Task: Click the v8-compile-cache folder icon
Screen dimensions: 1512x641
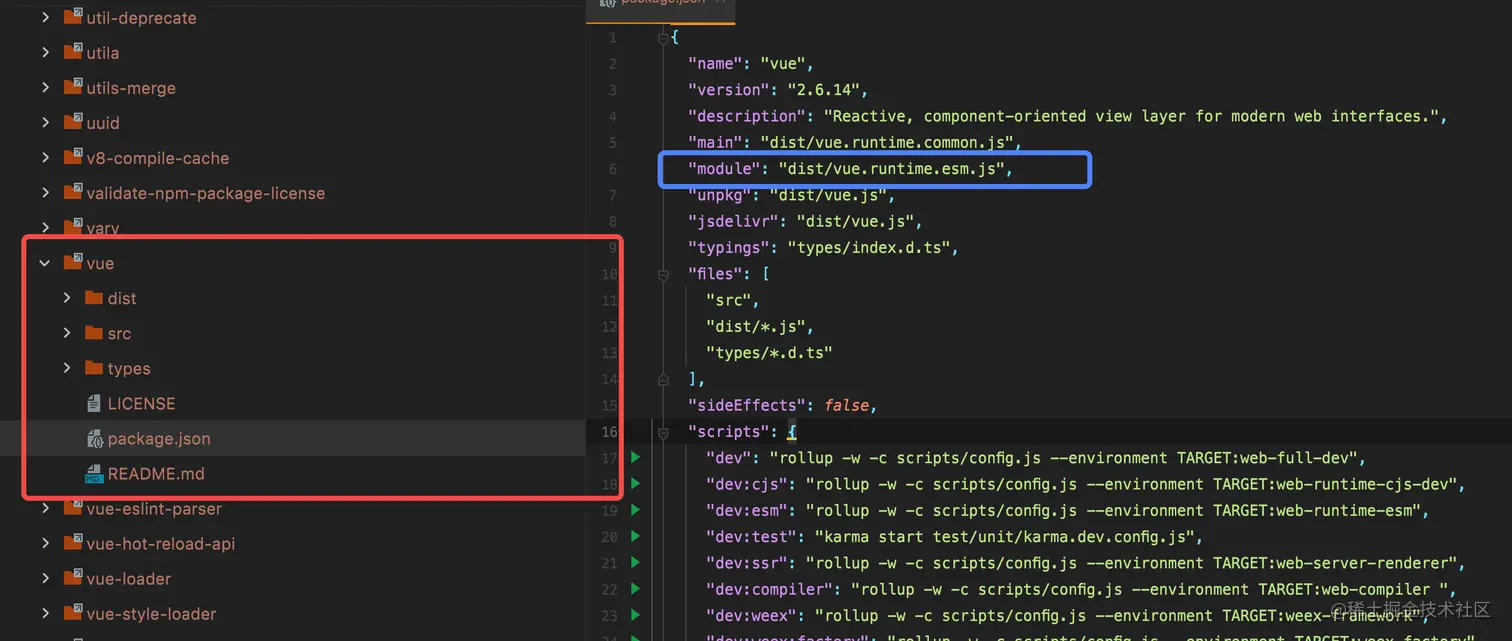Action: point(72,157)
